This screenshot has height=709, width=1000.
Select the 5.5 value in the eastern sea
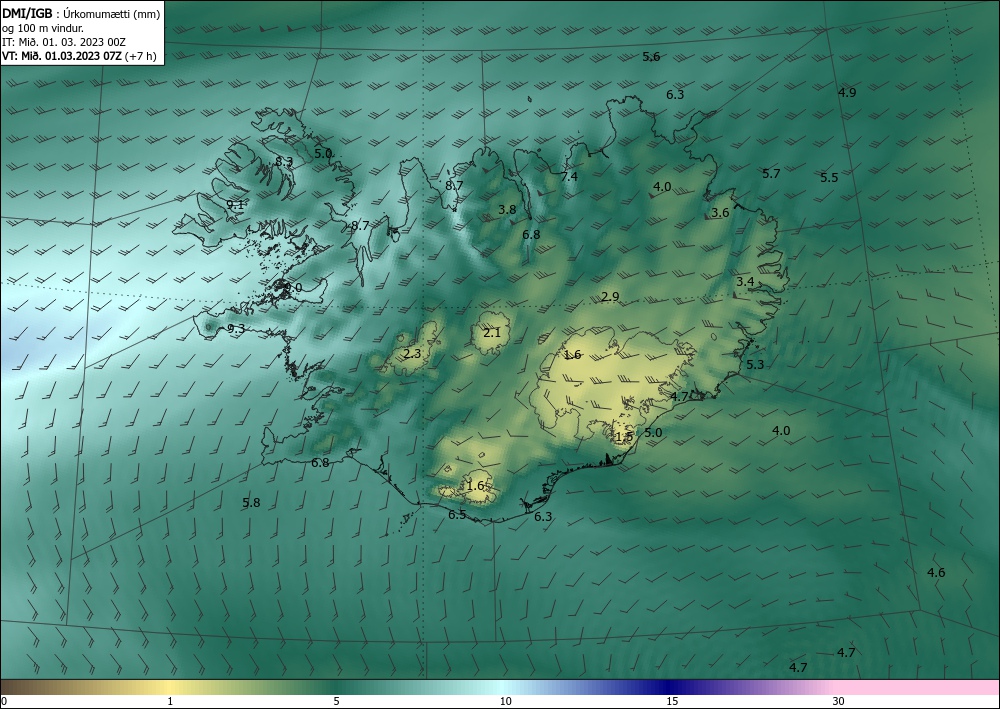click(829, 177)
